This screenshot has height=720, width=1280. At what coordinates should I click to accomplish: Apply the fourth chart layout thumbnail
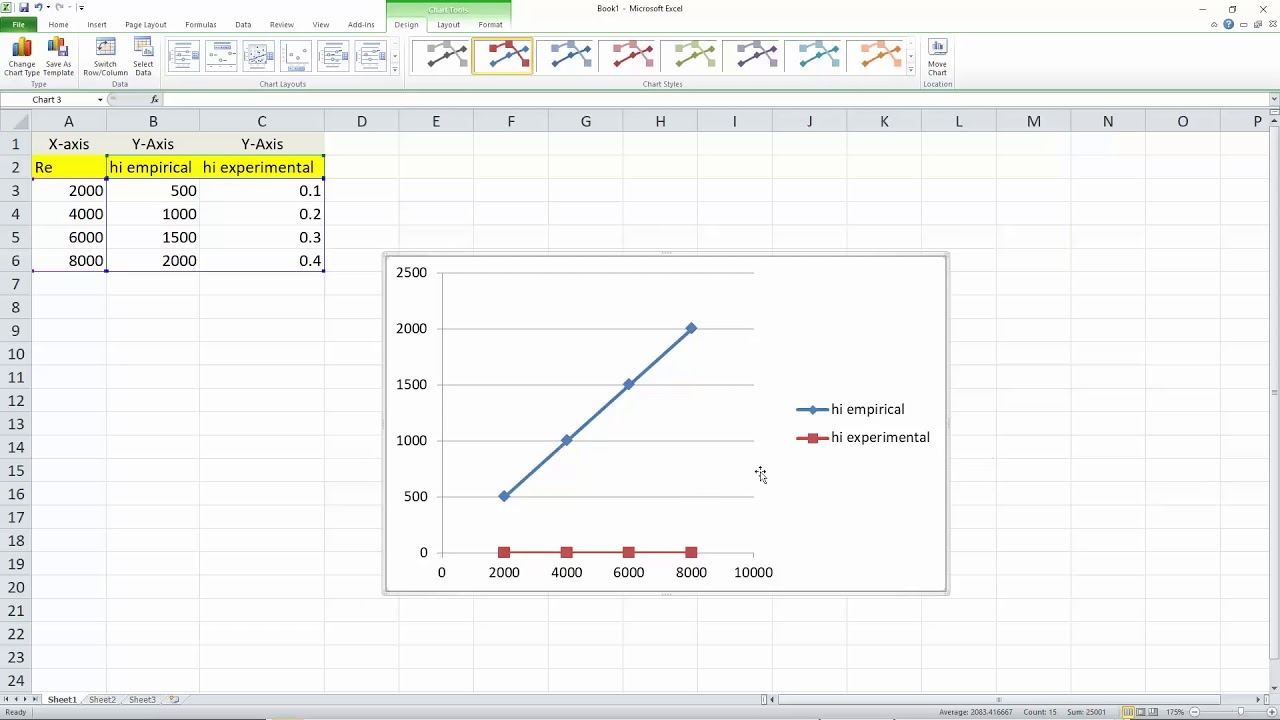[x=296, y=56]
